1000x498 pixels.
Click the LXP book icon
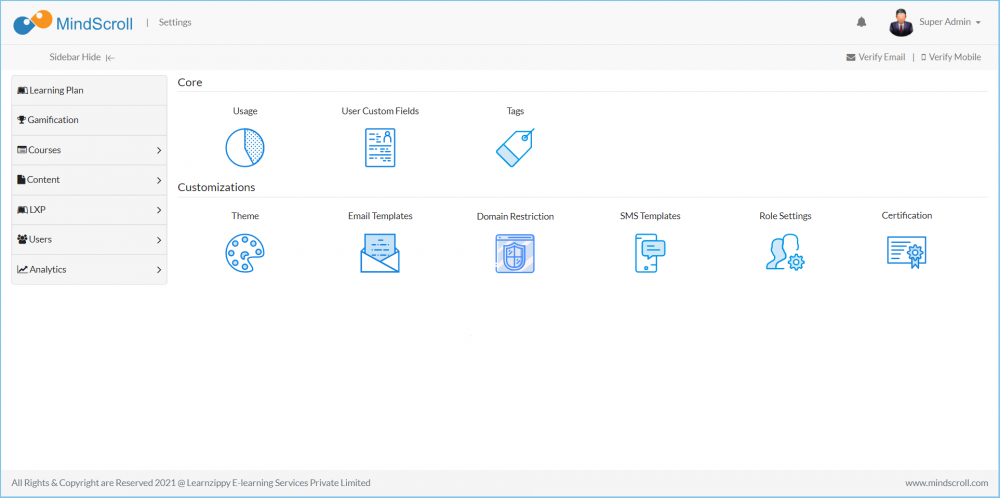[x=22, y=210]
